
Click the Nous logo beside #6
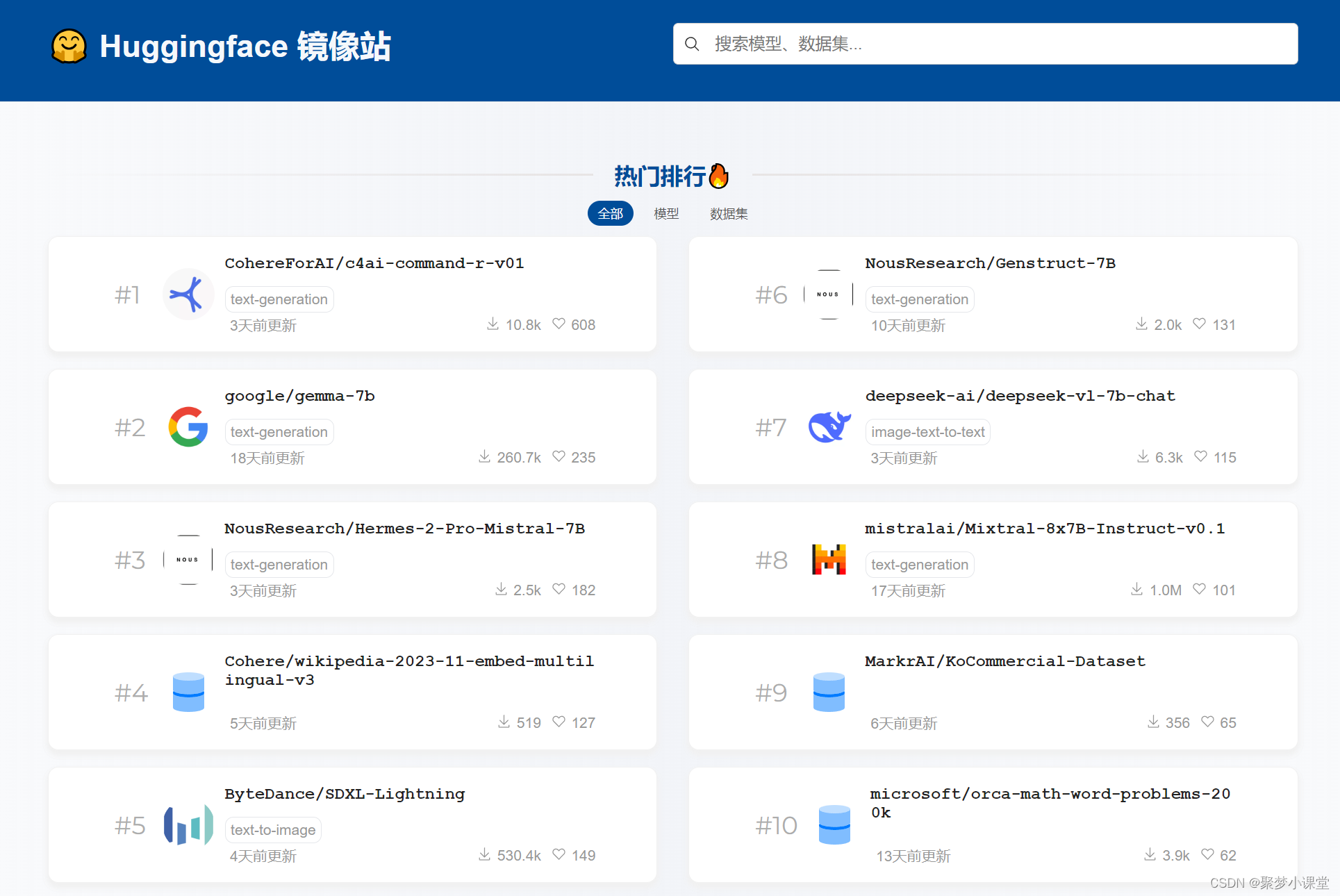[x=828, y=294]
